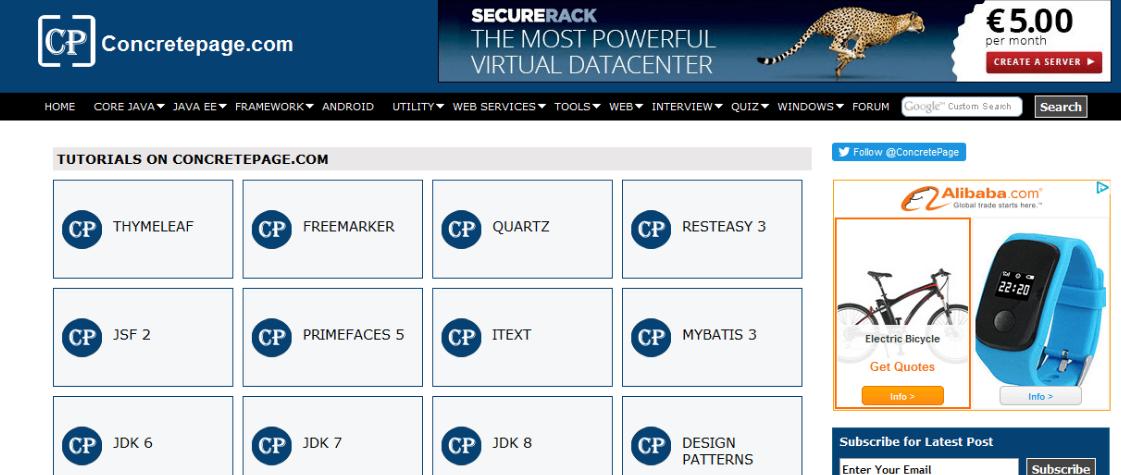Click the CP icon beside iText
Screen dimensions: 1121x475
[x=461, y=337]
